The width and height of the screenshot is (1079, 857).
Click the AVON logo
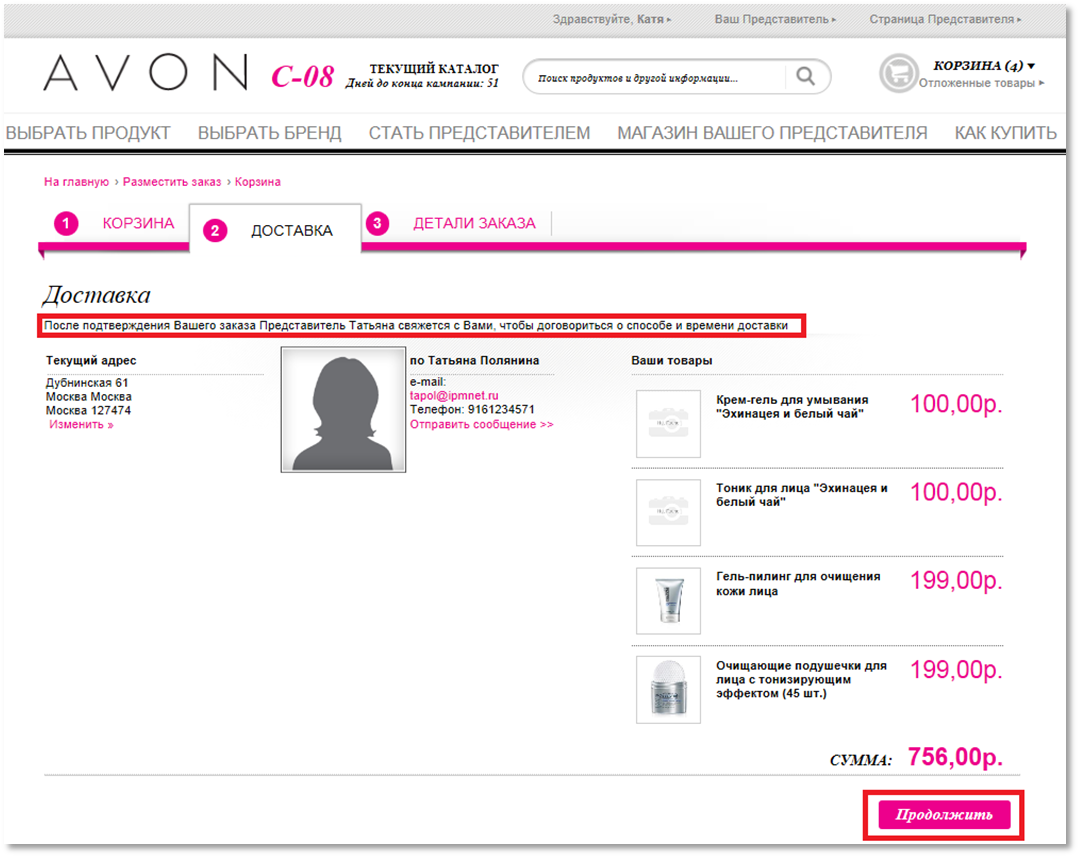[x=146, y=72]
